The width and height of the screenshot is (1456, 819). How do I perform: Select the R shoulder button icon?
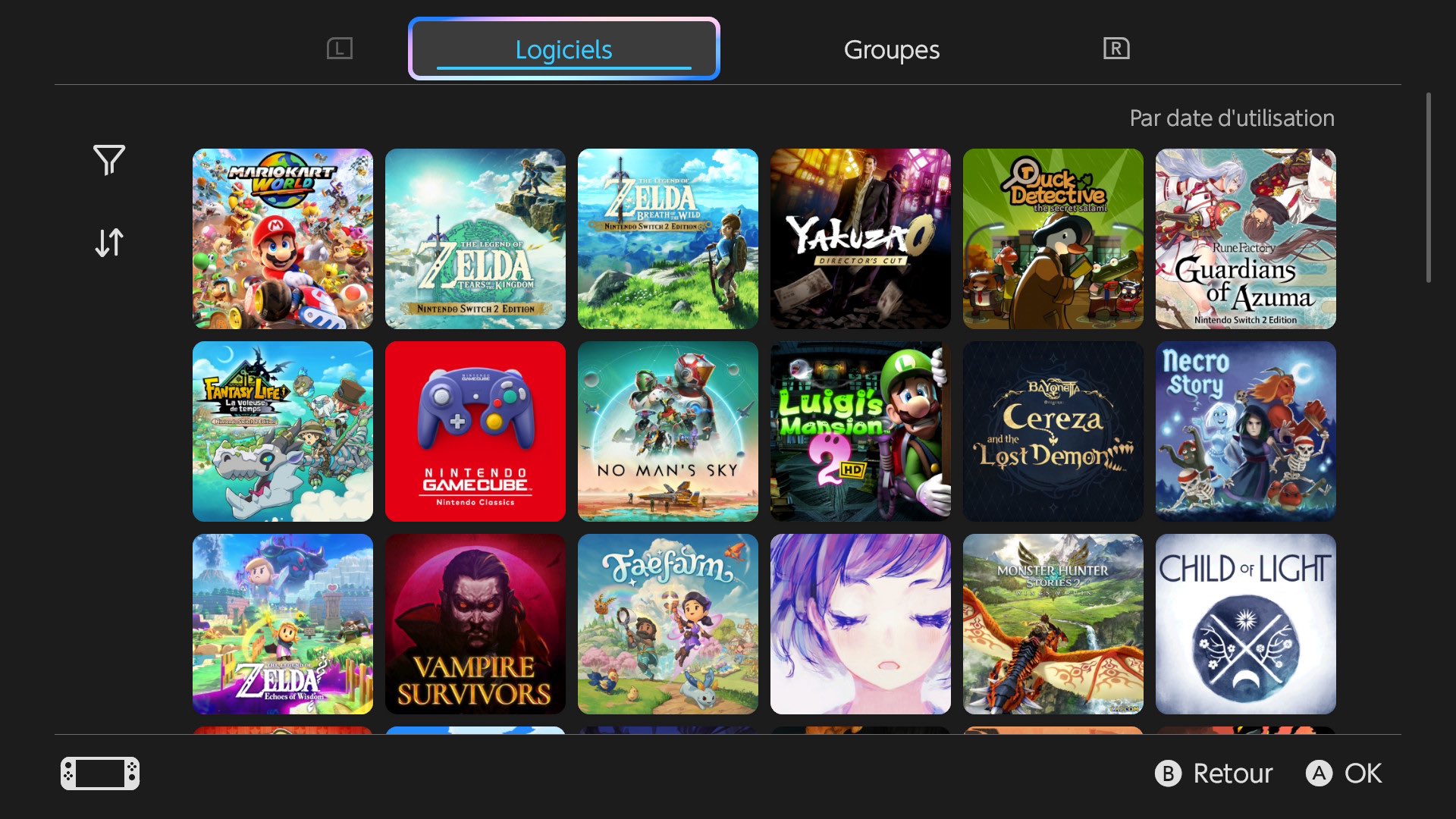tap(1116, 49)
